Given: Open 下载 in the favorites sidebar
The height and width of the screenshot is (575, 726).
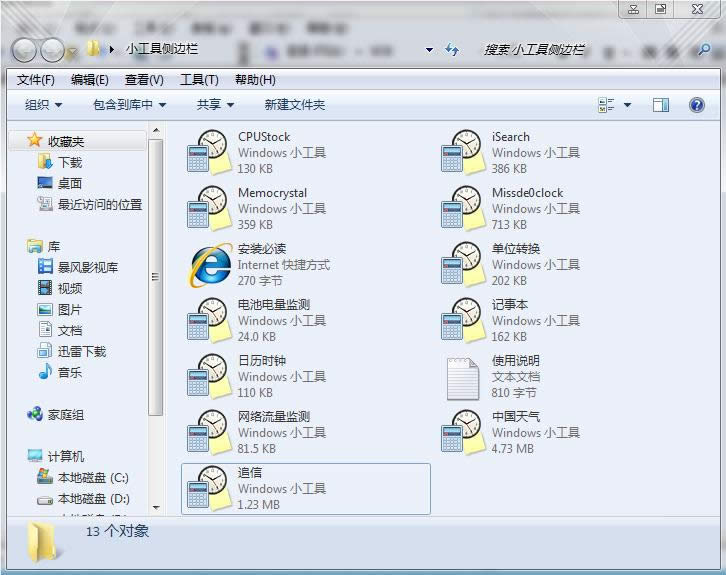Looking at the screenshot, I should (70, 162).
